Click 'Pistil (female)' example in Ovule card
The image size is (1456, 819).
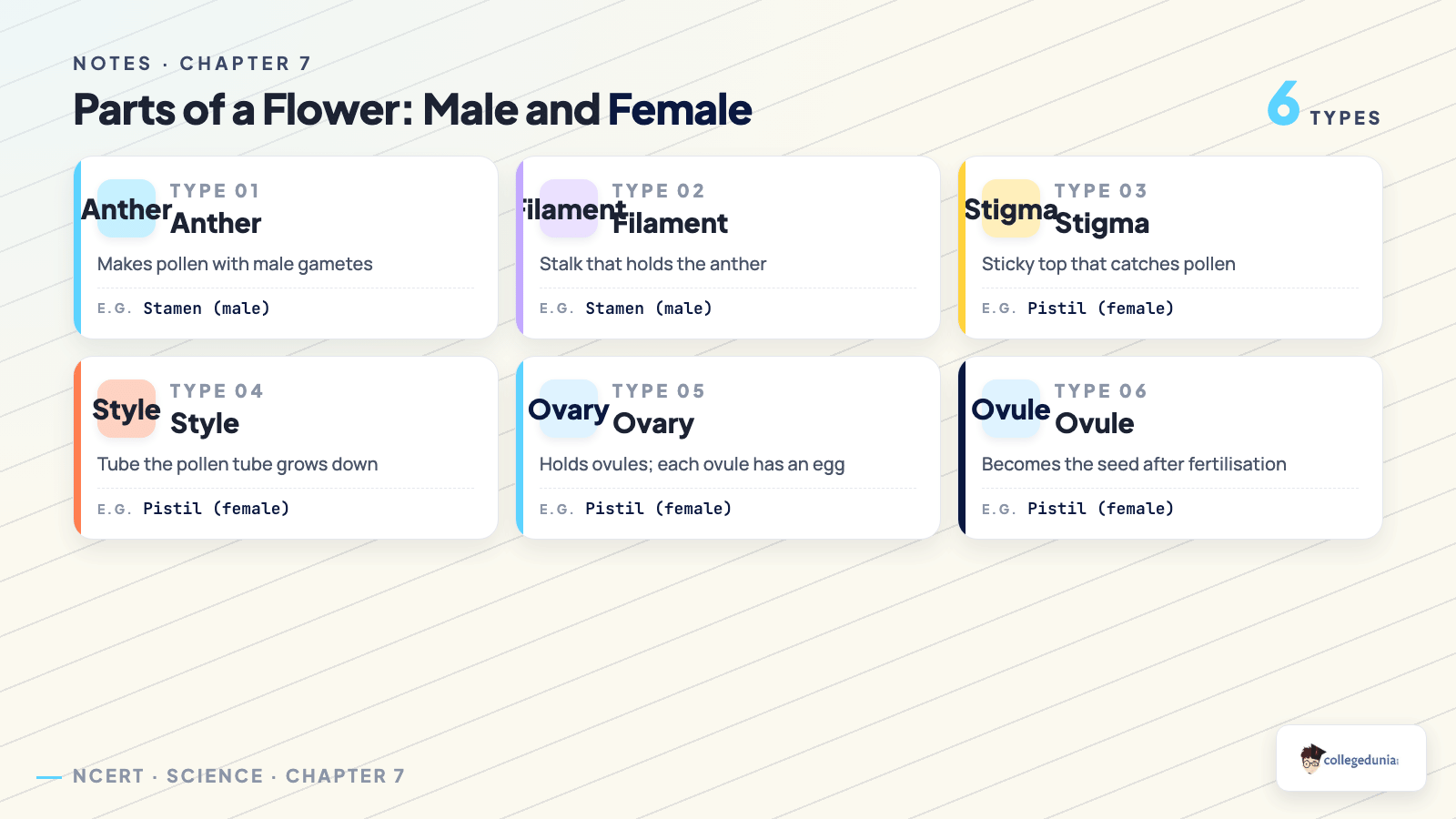point(1101,509)
